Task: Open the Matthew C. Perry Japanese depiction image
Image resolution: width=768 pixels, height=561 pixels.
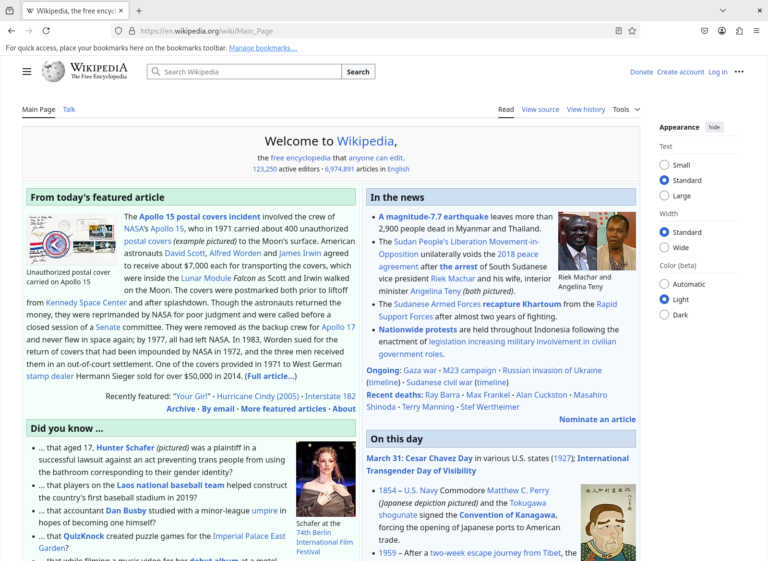Action: coord(608,522)
